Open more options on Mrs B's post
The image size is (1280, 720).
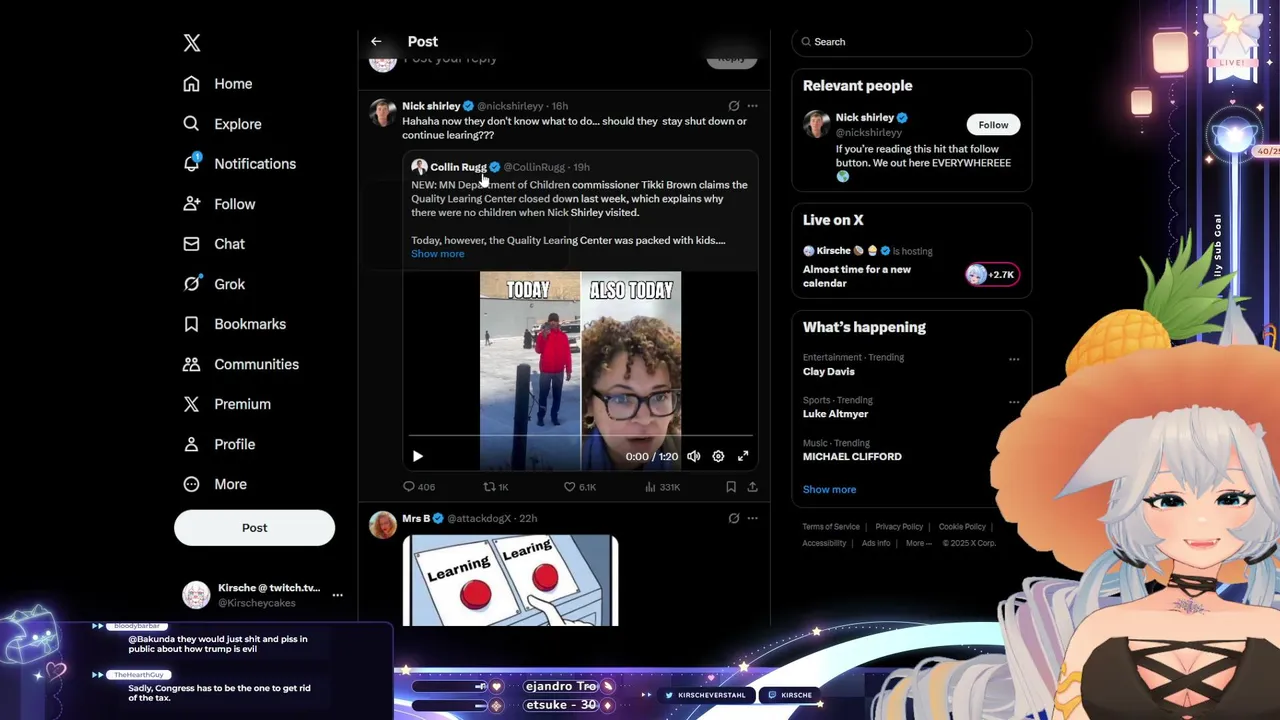(752, 518)
